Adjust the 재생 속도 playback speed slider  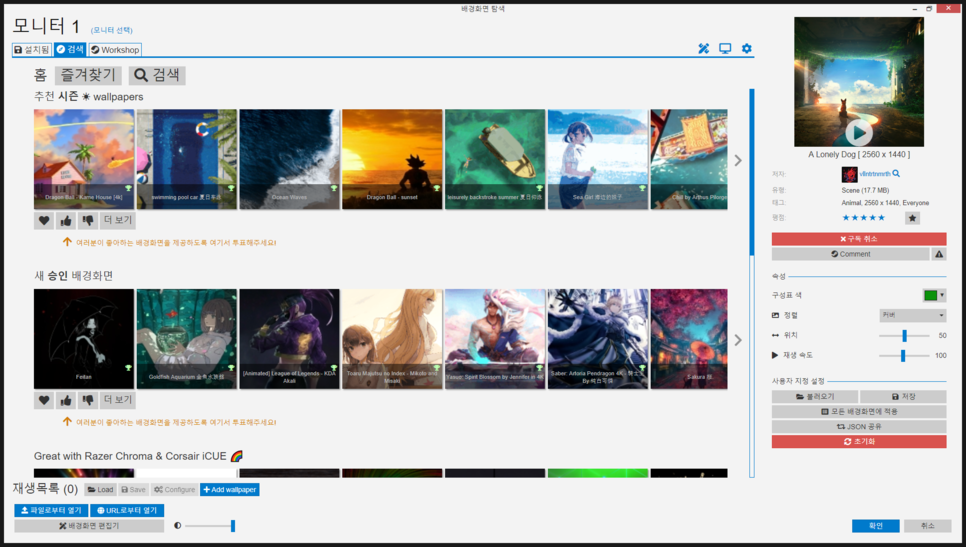point(904,355)
